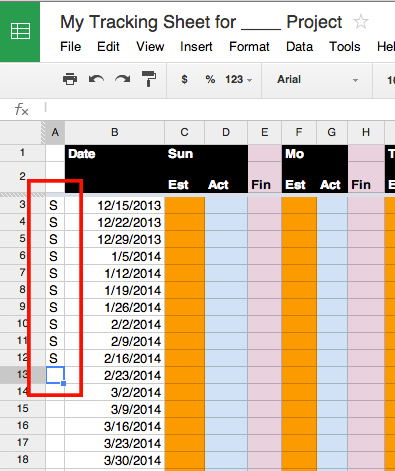Select the cell with date 1/19/2014
The image size is (395, 471).
coord(115,290)
